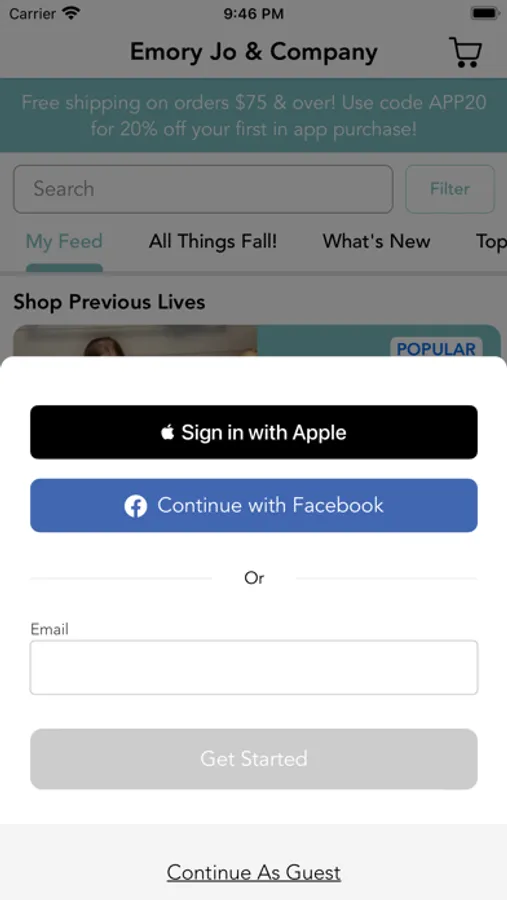This screenshot has width=507, height=900.
Task: Click the Email input field
Action: [x=254, y=668]
